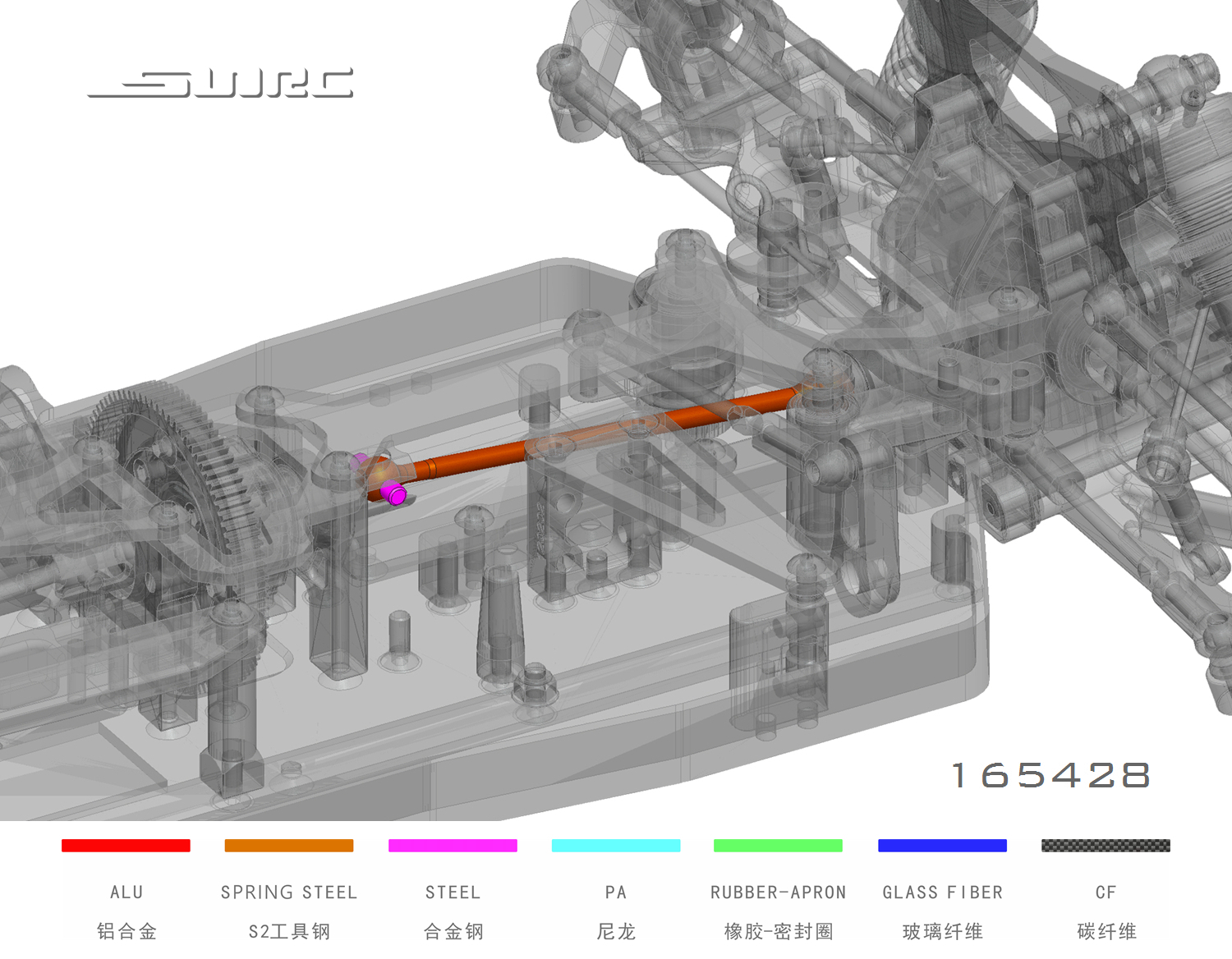Click the orange highlighted drive shaft
Viewport: 1232px width, 959px height.
pos(591,436)
